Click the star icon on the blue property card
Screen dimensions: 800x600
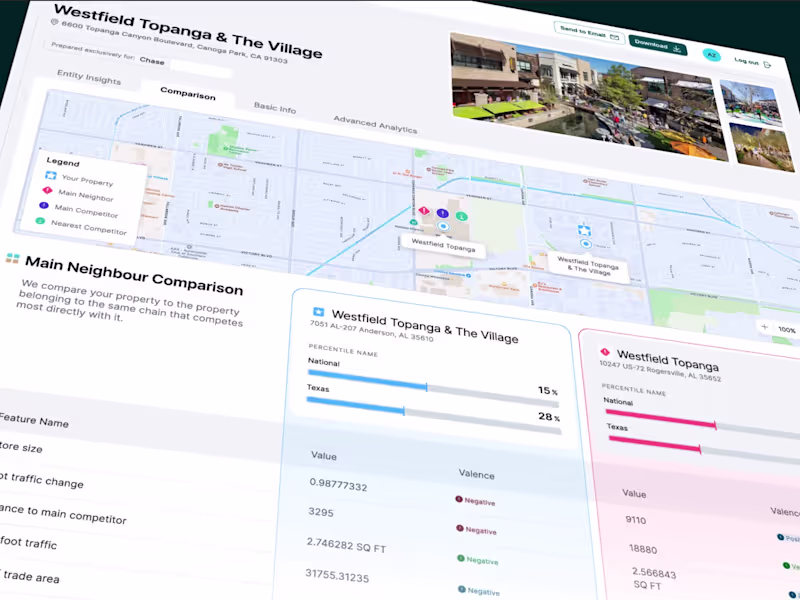[x=318, y=311]
